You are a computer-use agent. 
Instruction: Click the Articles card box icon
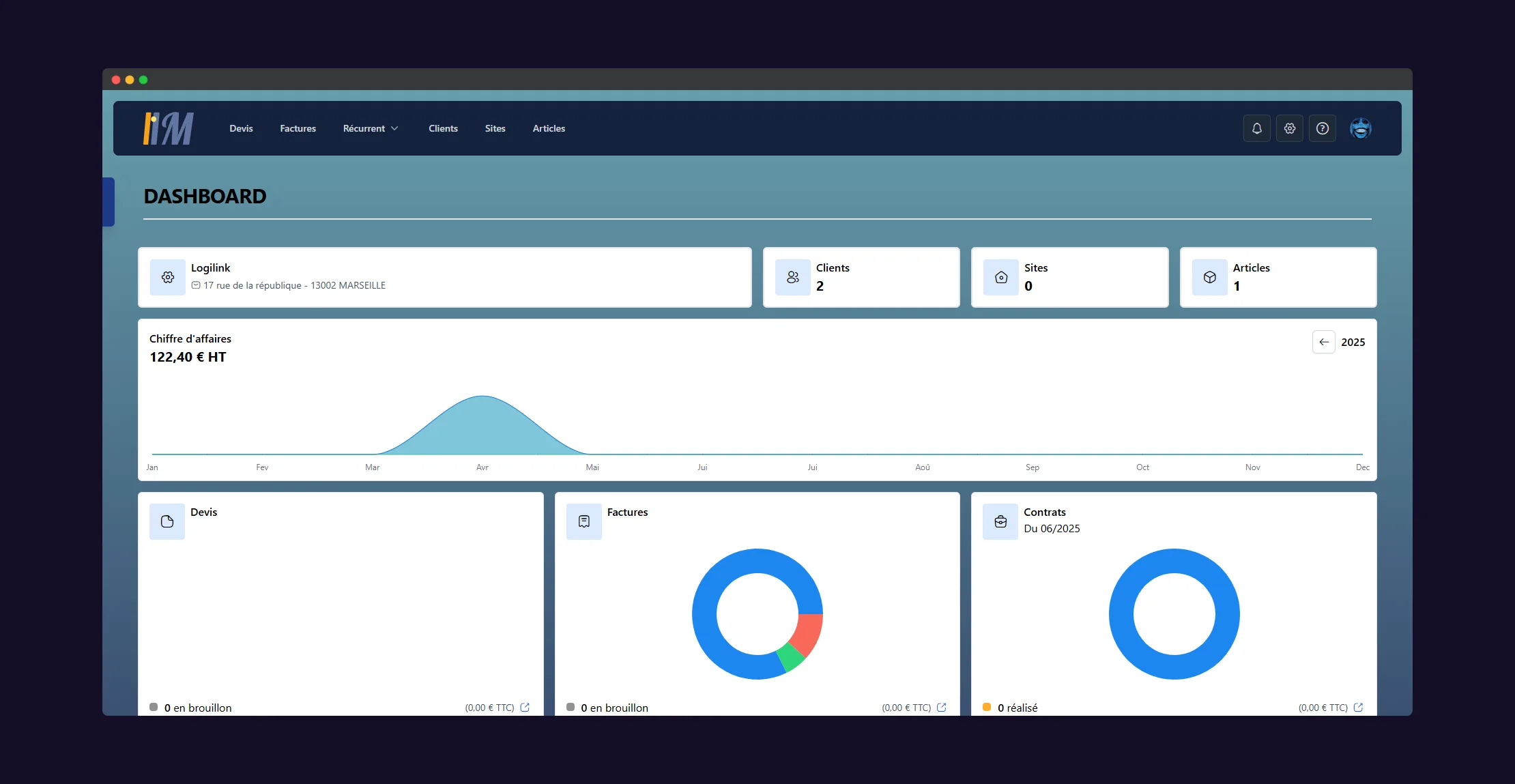(x=1209, y=277)
